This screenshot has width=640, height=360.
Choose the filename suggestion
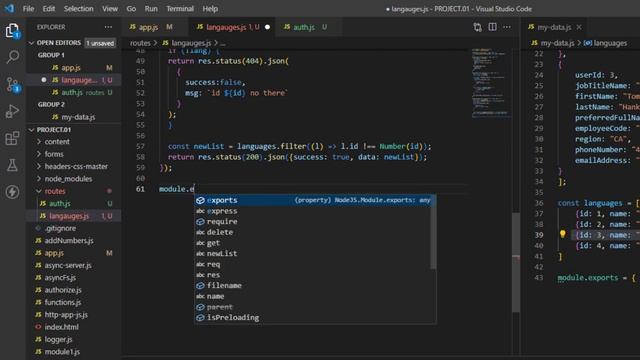pos(313,285)
